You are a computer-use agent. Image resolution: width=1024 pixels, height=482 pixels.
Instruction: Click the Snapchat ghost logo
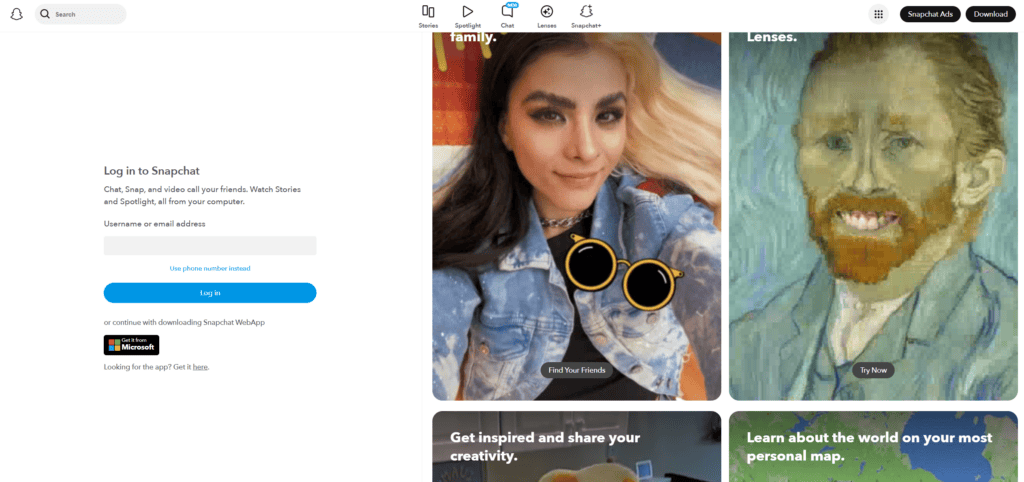tap(17, 14)
